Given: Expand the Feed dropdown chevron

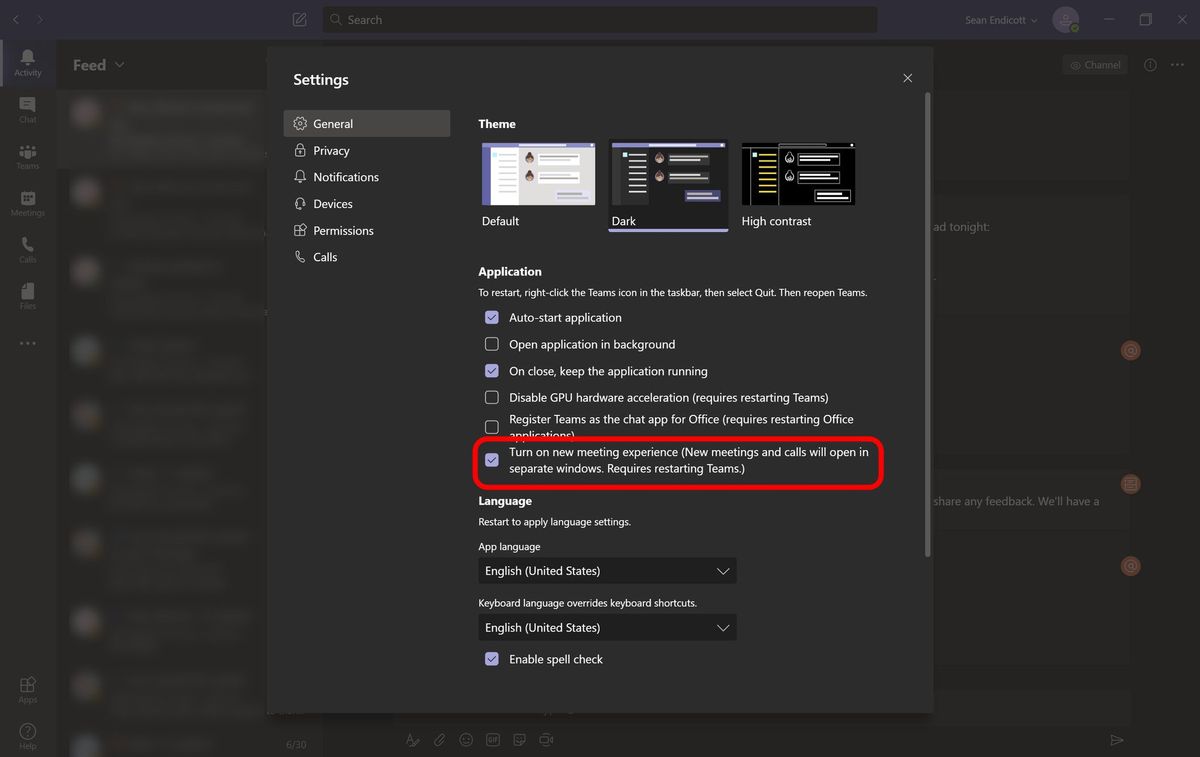Looking at the screenshot, I should pyautogui.click(x=120, y=64).
